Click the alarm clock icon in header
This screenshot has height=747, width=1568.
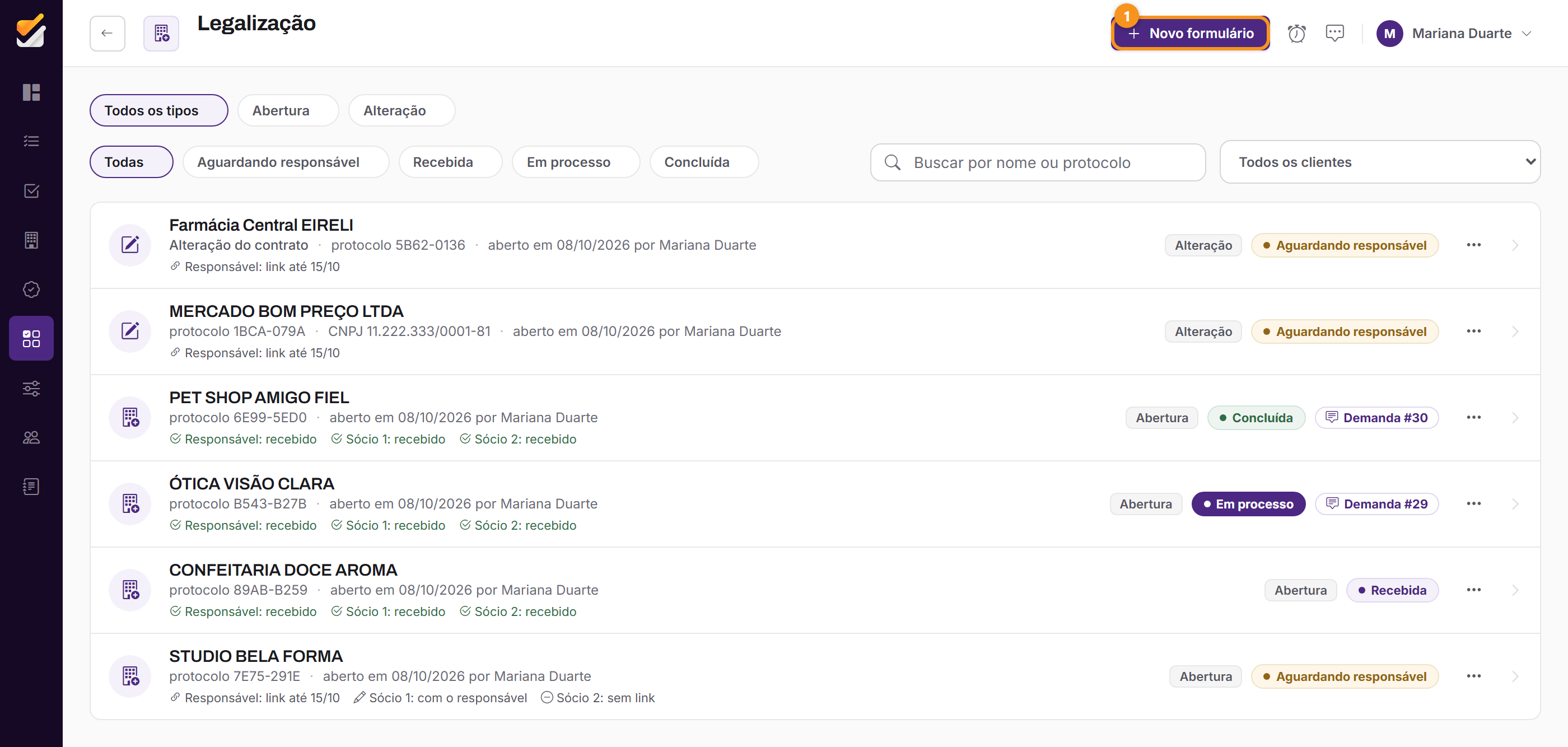coord(1296,34)
